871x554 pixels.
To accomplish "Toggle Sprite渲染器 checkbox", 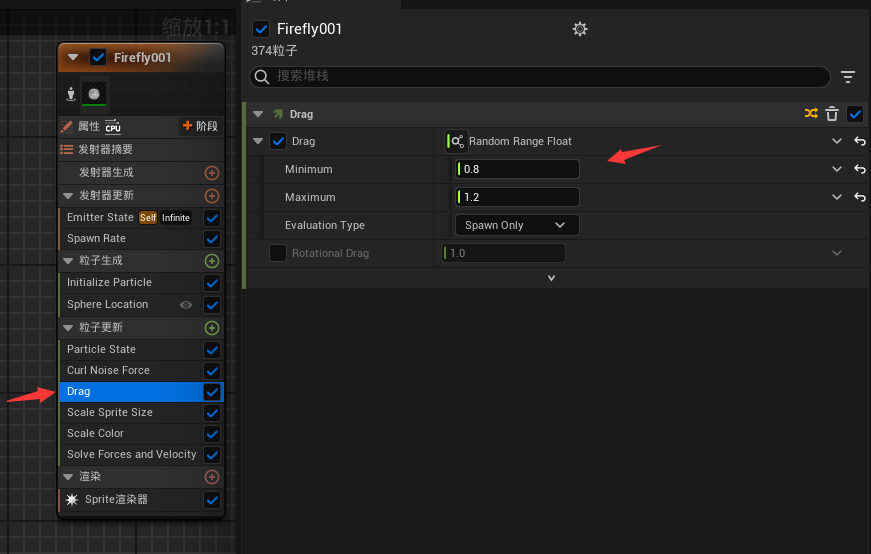I will pyautogui.click(x=212, y=500).
